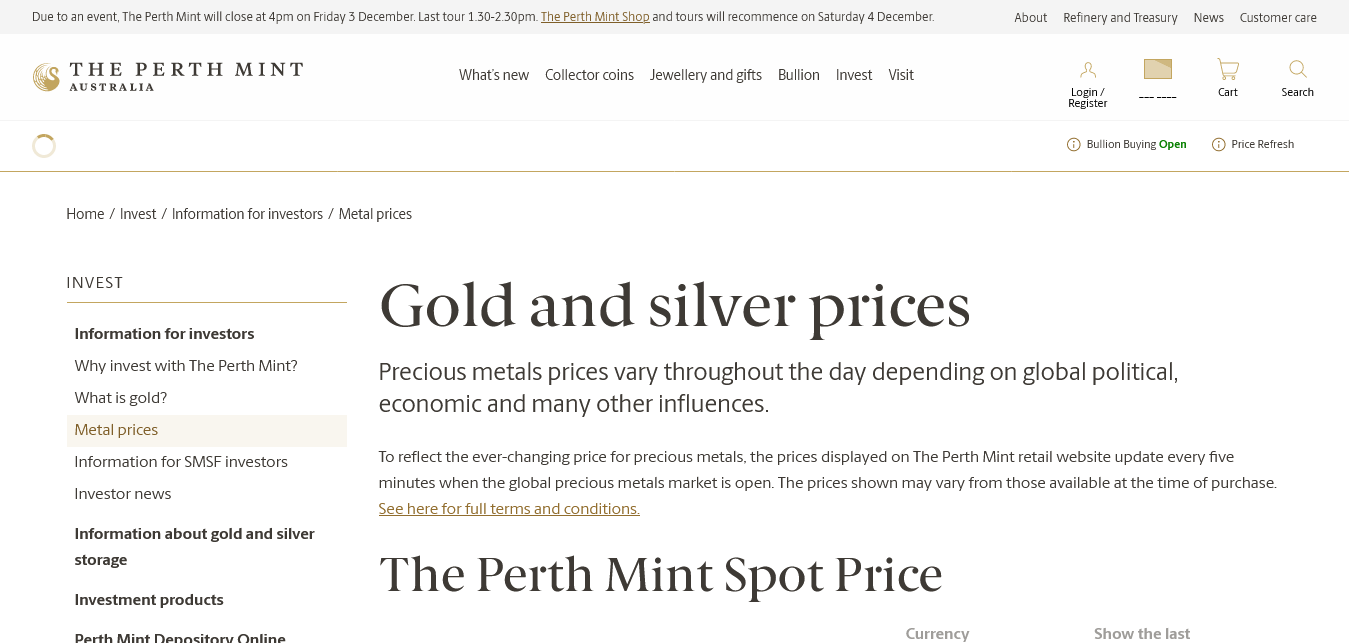Open the What's new menu
1366x643 pixels.
pyautogui.click(x=494, y=75)
